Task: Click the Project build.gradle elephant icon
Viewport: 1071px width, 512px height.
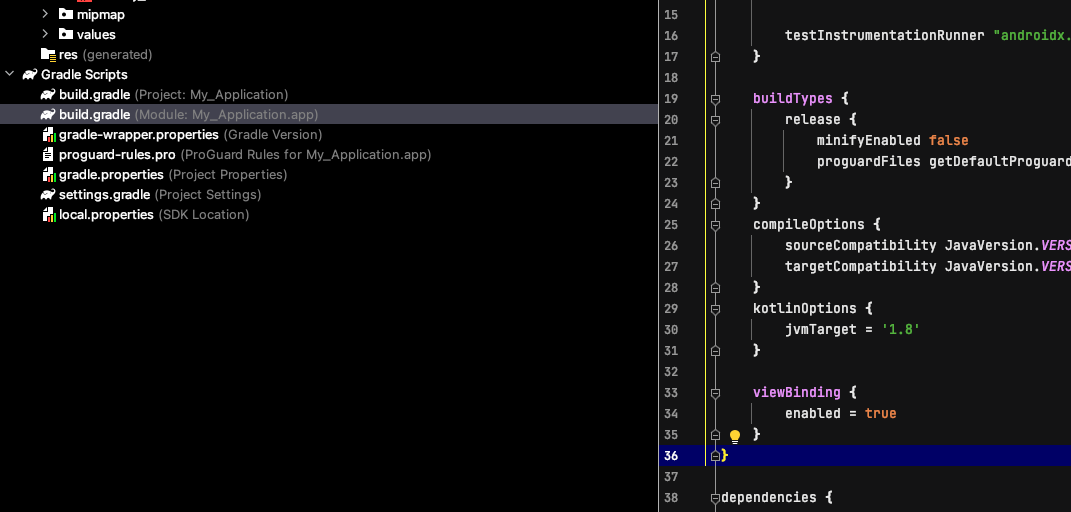Action: coord(48,94)
